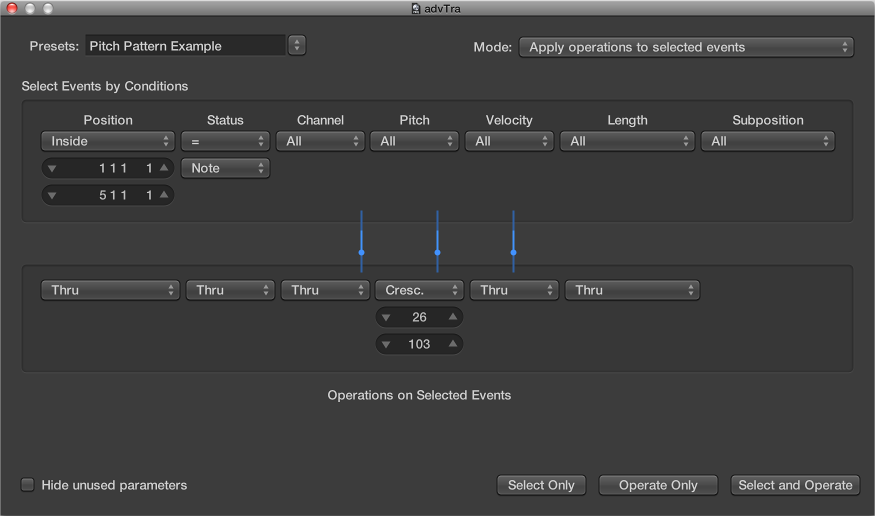Open the Note status type dropdown
This screenshot has width=876, height=516.
click(225, 168)
